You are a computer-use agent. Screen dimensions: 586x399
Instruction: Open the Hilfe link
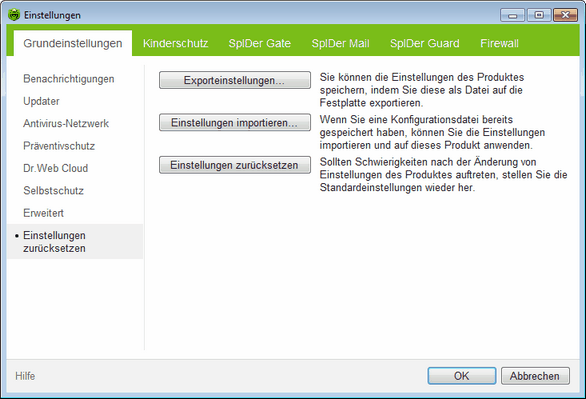(x=25, y=376)
